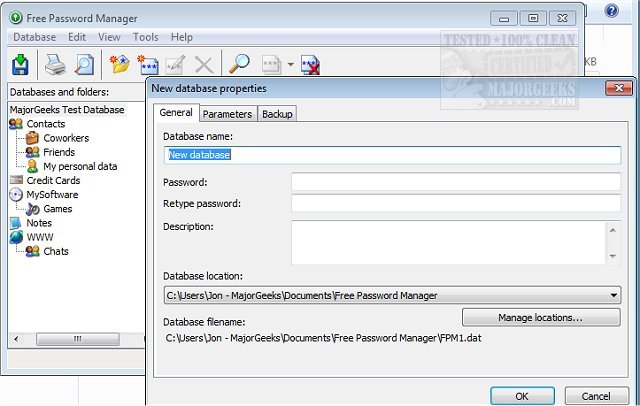
Task: Select the Notes tree label
Action: (39, 223)
